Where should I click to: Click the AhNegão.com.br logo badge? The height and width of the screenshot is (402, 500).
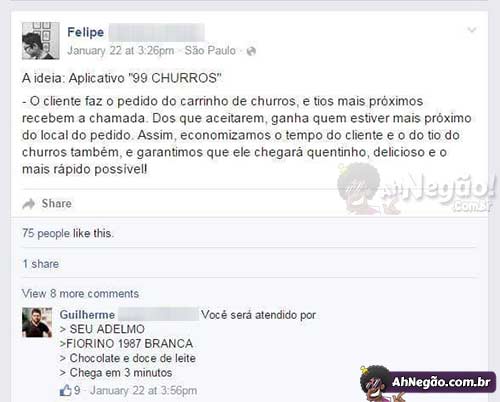coord(428,383)
